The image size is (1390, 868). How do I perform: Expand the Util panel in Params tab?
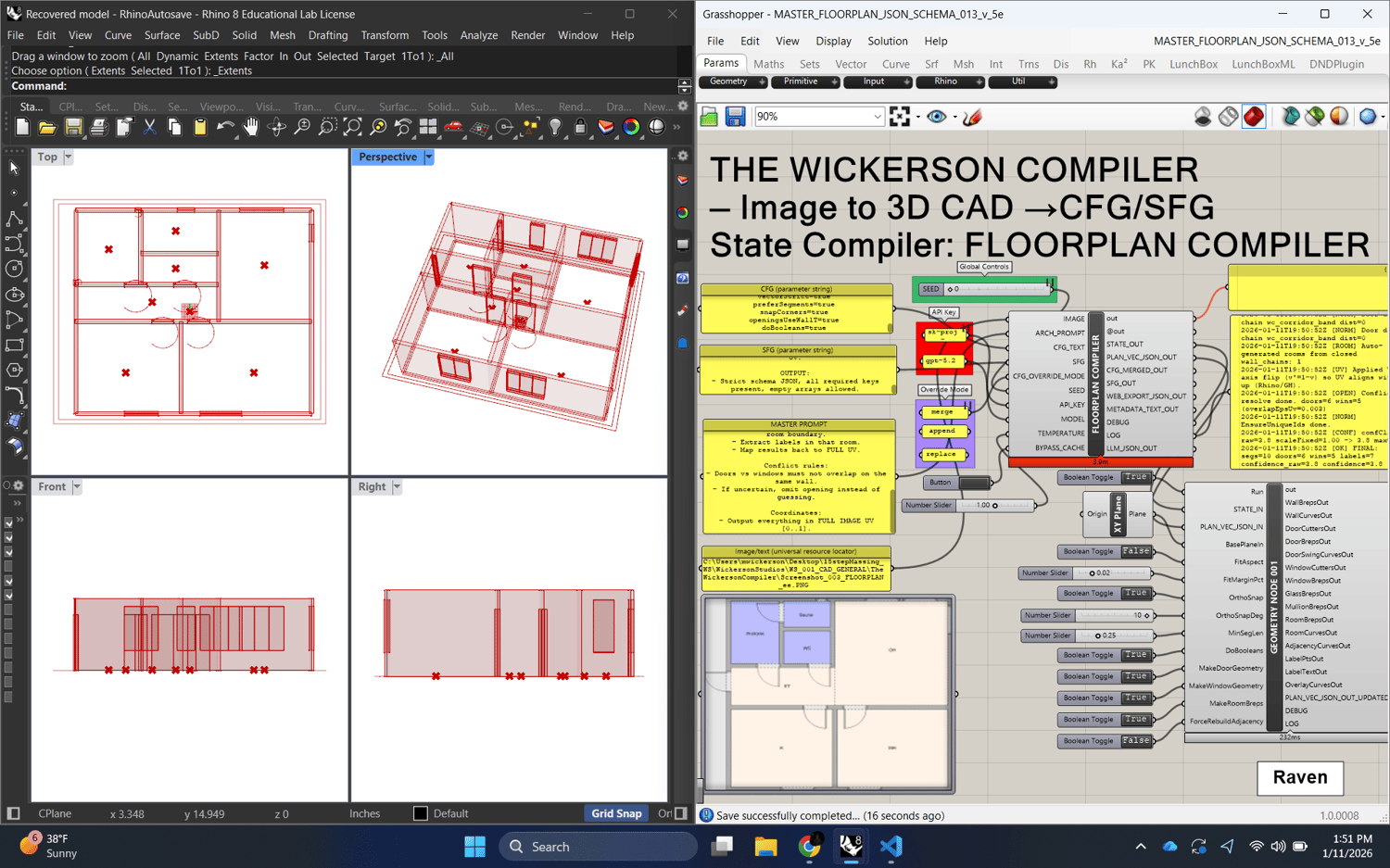pyautogui.click(x=1022, y=82)
